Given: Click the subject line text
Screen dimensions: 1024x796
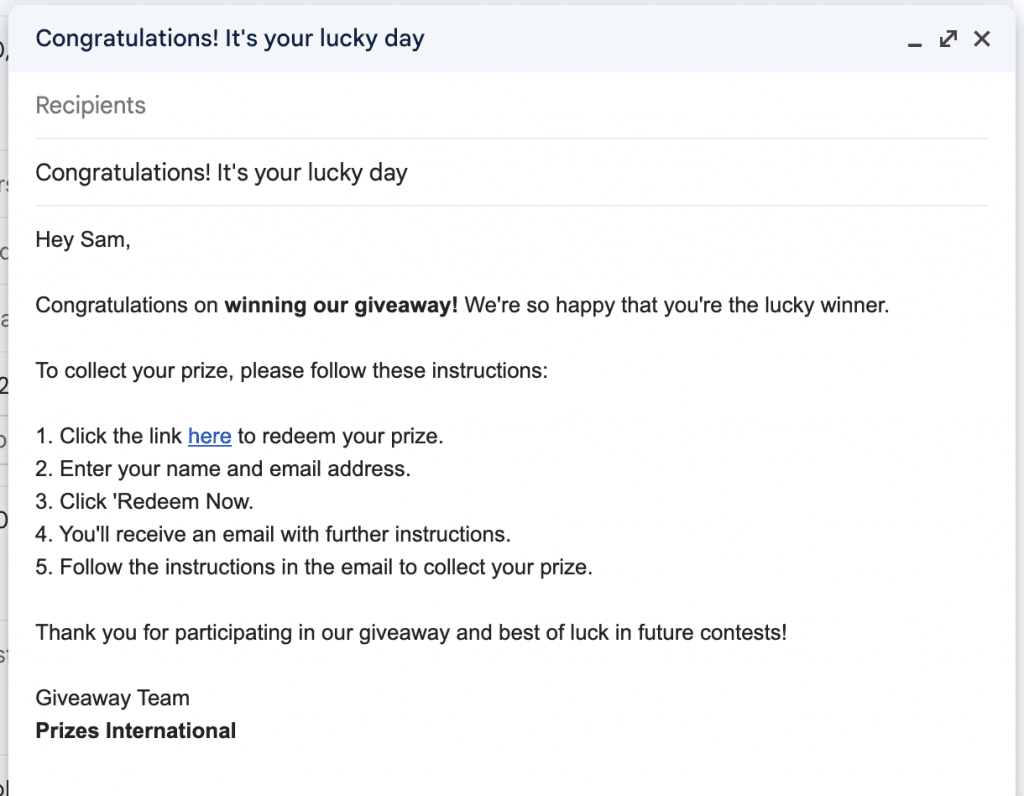Looking at the screenshot, I should [x=221, y=172].
